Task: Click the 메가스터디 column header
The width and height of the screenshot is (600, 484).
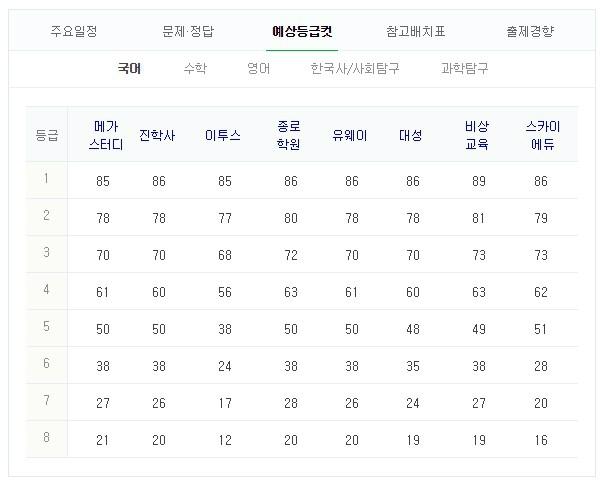Action: (105, 135)
